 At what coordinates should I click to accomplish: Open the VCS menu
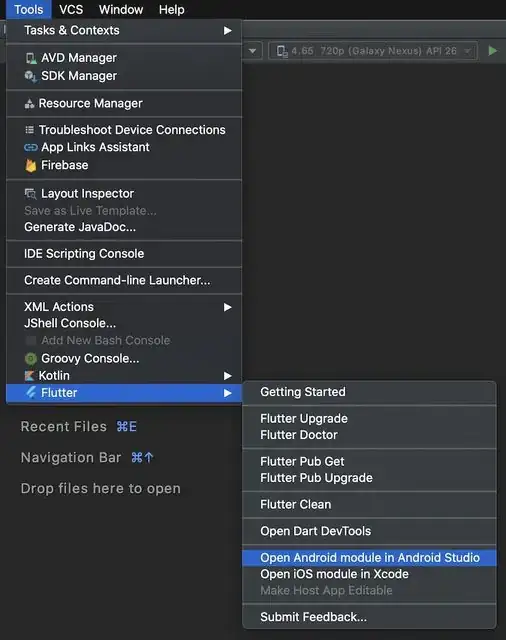coord(71,9)
